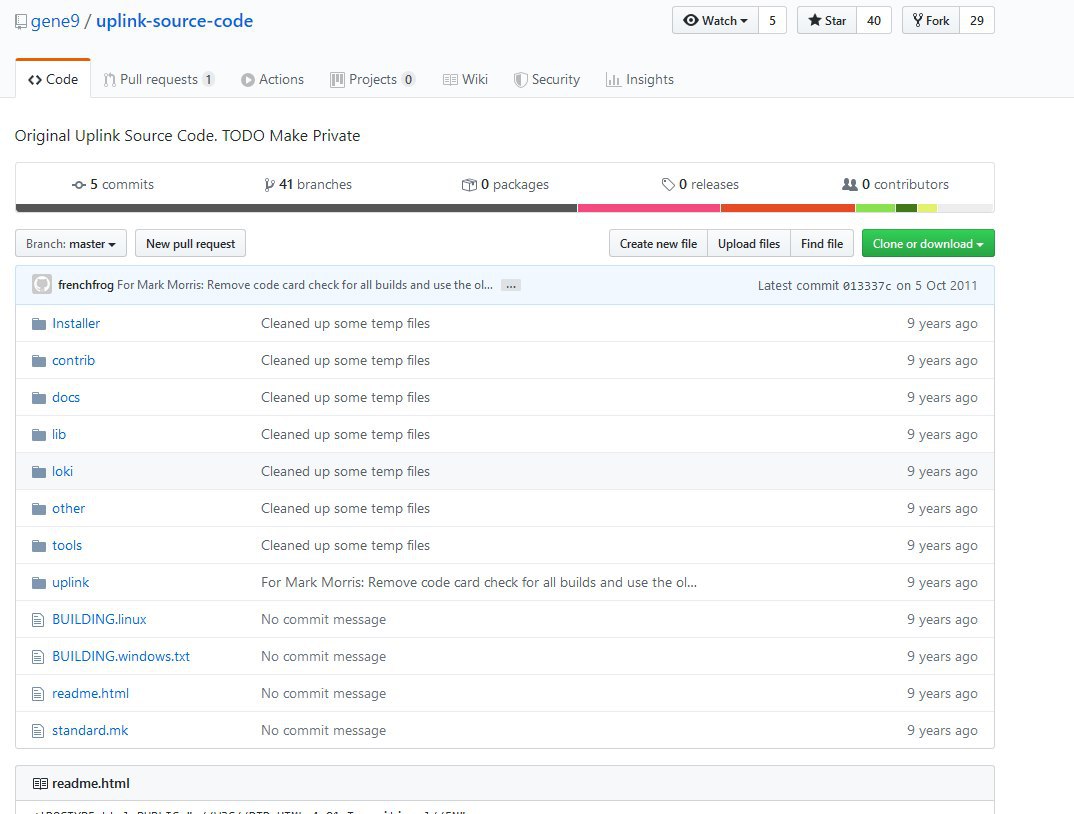Screen dimensions: 1074x814
Task: View the watchers count 5
Action: [x=772, y=21]
